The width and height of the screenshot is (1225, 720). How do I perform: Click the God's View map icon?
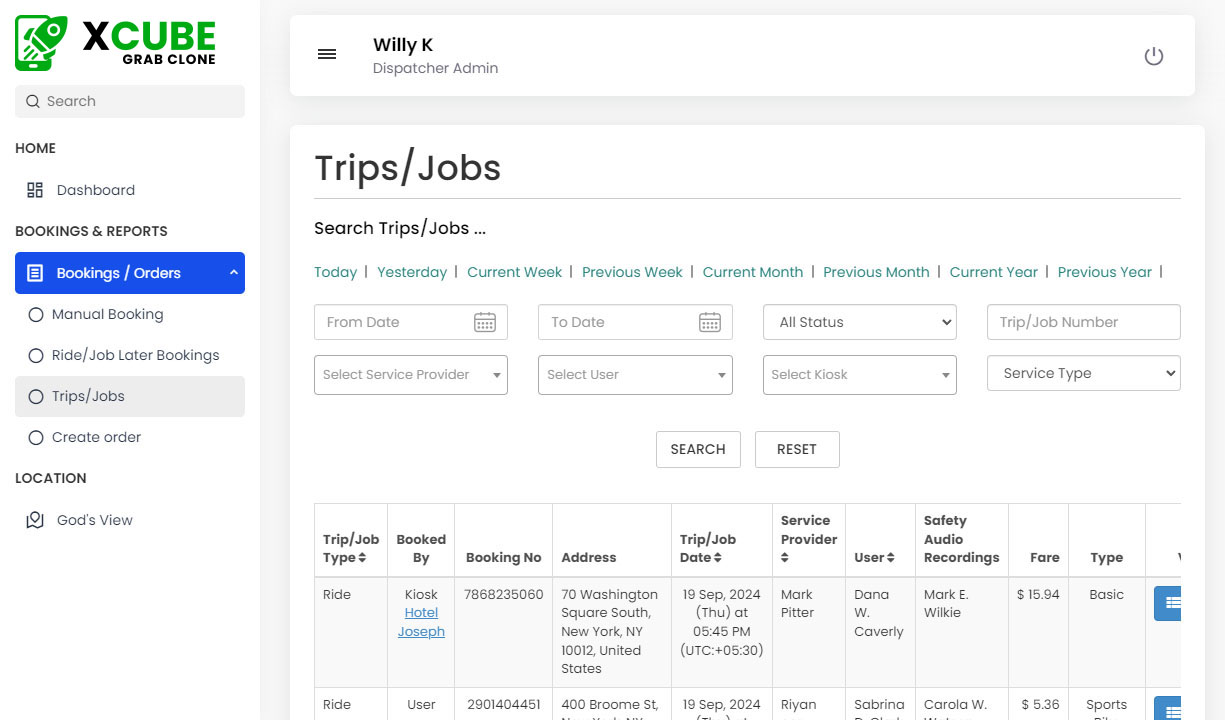coord(35,519)
